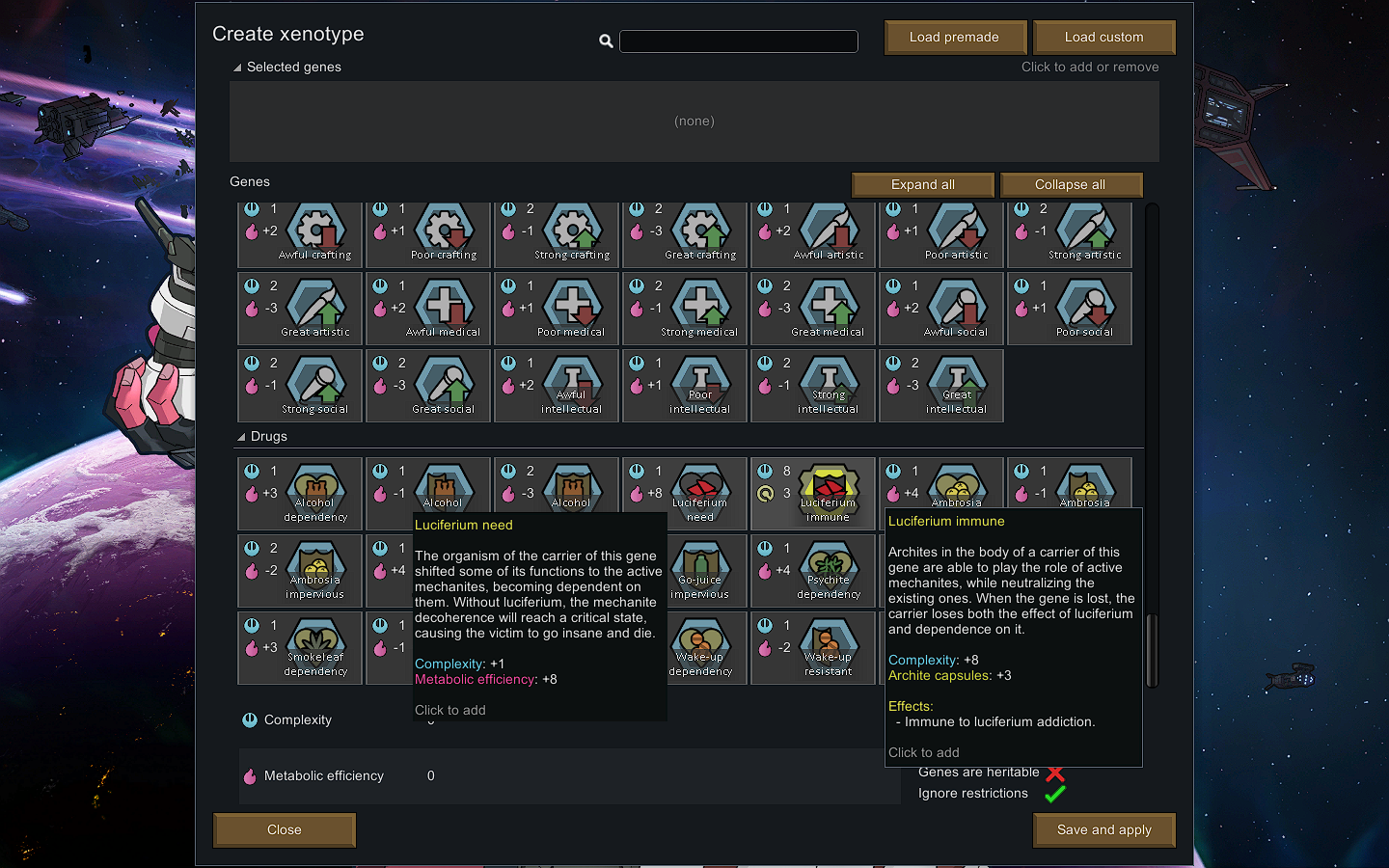Select the Strong intellectual gene
The height and width of the screenshot is (868, 1389).
(813, 386)
